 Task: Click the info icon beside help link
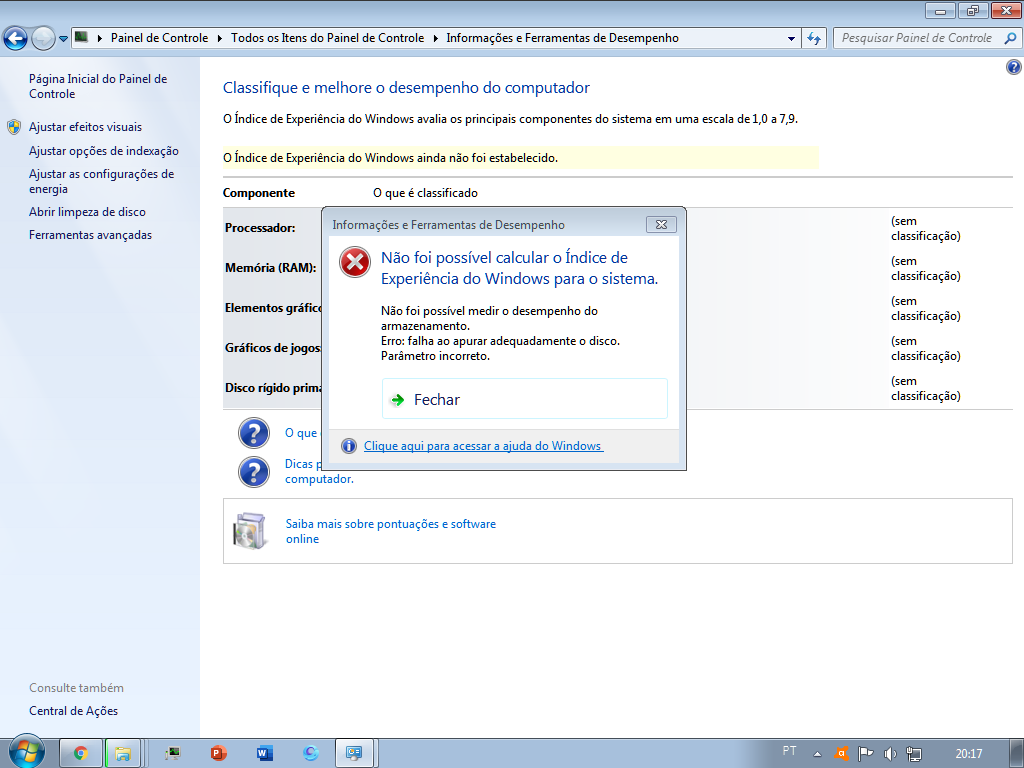[x=349, y=445]
